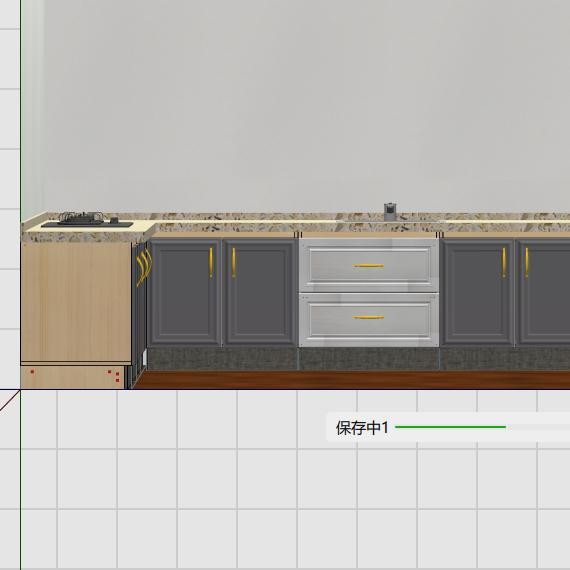Click the gold handle on the lower drawer
The height and width of the screenshot is (570, 570).
[x=368, y=318]
